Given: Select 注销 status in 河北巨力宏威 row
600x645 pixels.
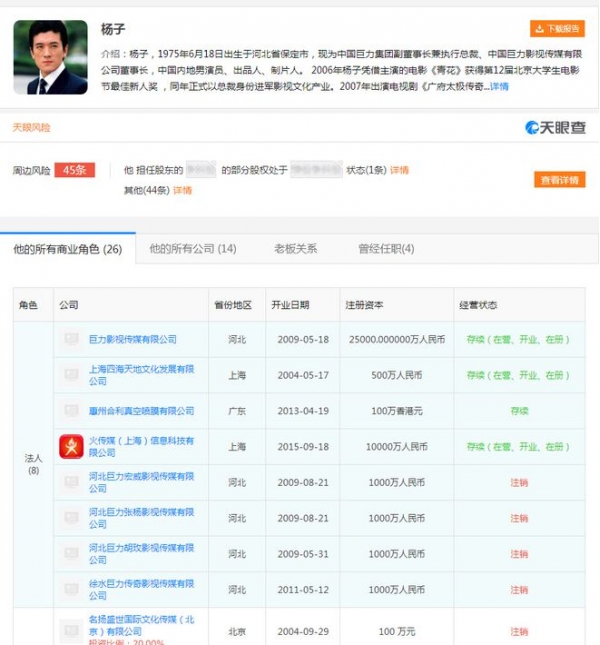Looking at the screenshot, I should [519, 483].
